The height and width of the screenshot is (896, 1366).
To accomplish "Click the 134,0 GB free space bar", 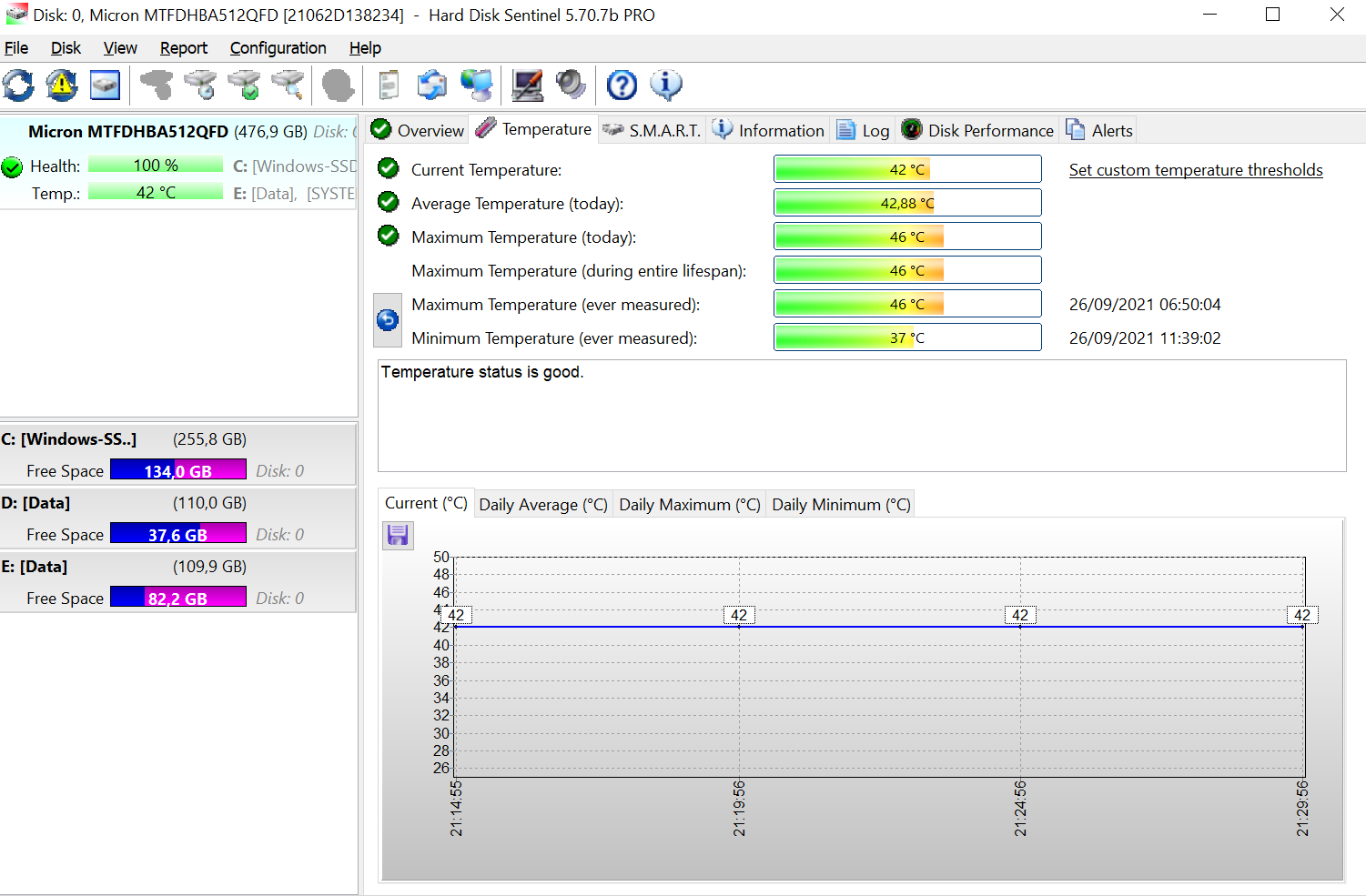I will (178, 470).
